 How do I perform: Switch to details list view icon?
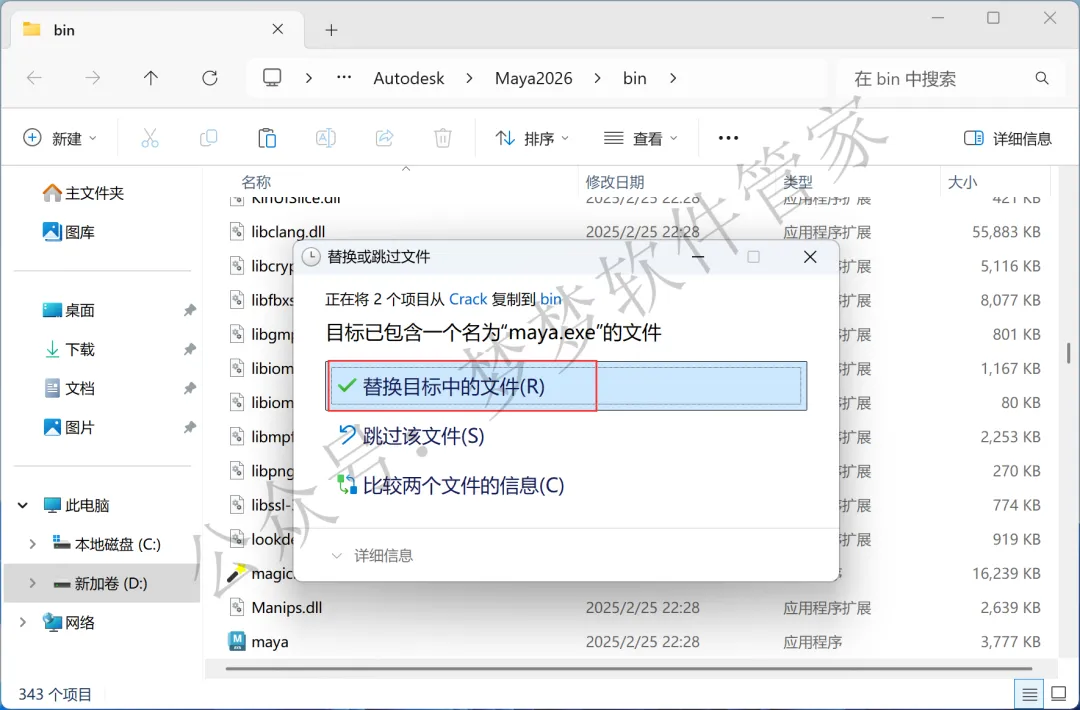point(1029,694)
